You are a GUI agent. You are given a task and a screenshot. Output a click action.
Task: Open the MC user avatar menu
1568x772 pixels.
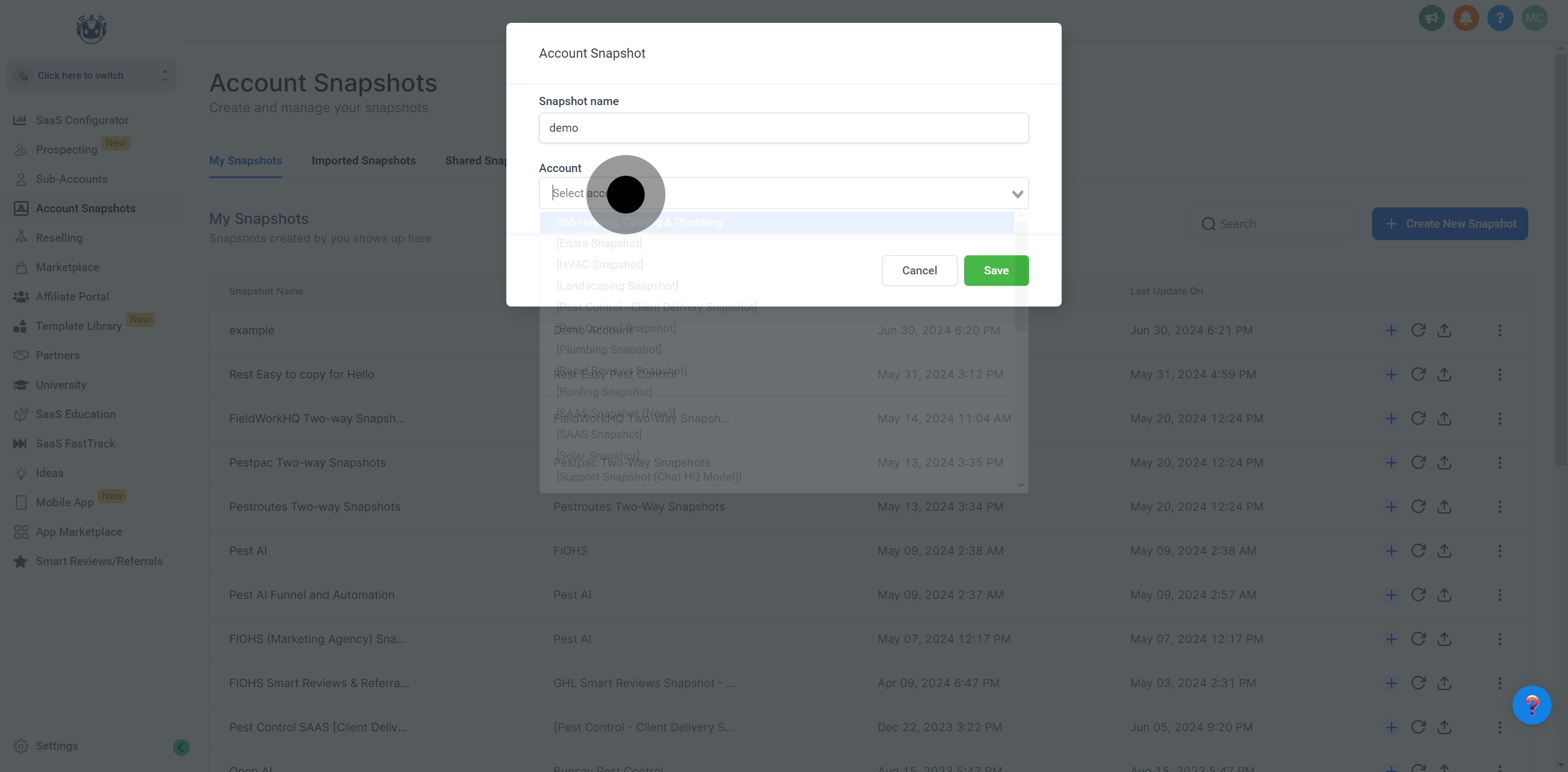click(1534, 19)
